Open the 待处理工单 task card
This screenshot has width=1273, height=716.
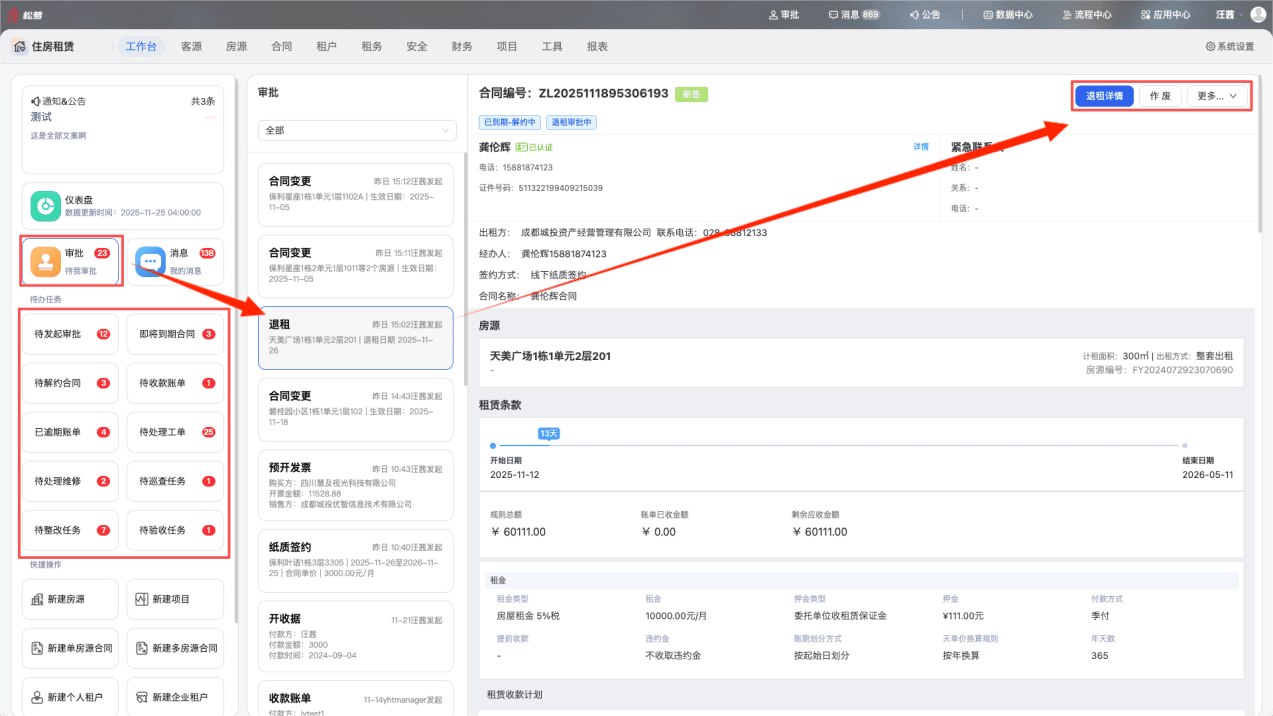[175, 432]
